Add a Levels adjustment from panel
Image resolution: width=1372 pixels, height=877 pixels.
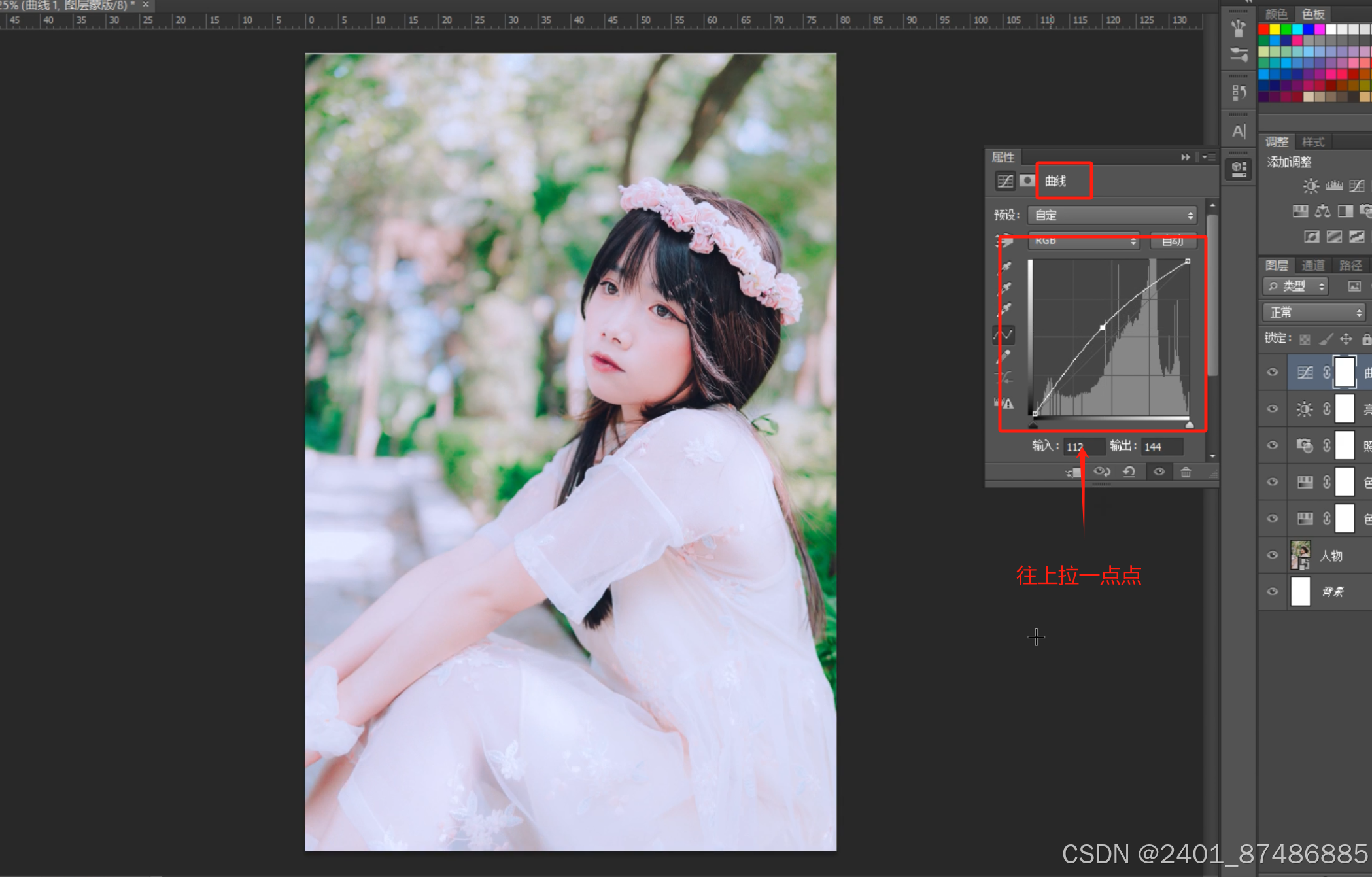1333,186
